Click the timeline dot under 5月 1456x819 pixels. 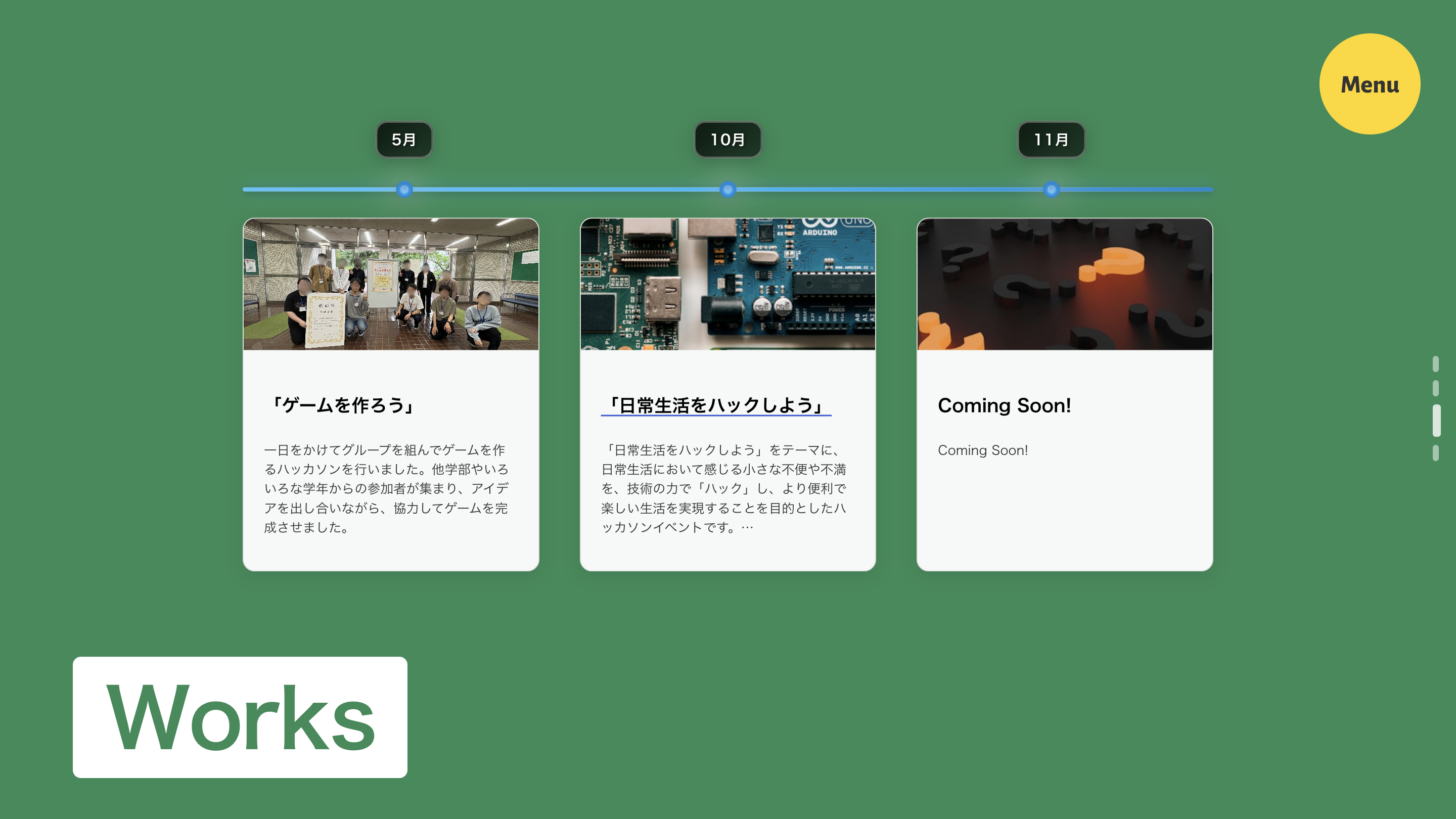[x=403, y=190]
